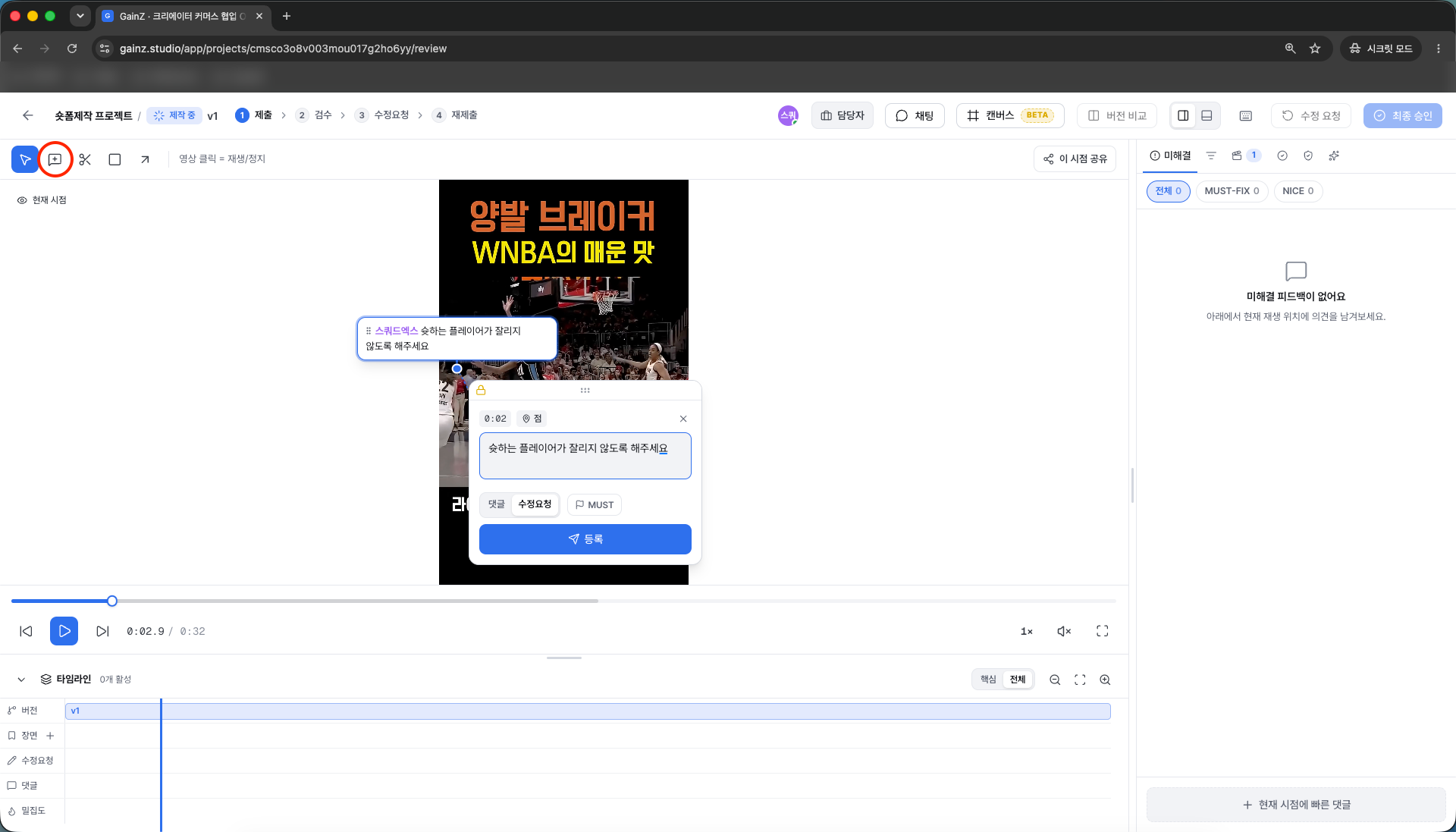This screenshot has height=832, width=1456.
Task: Open the 채팅 chat button
Action: coord(915,115)
